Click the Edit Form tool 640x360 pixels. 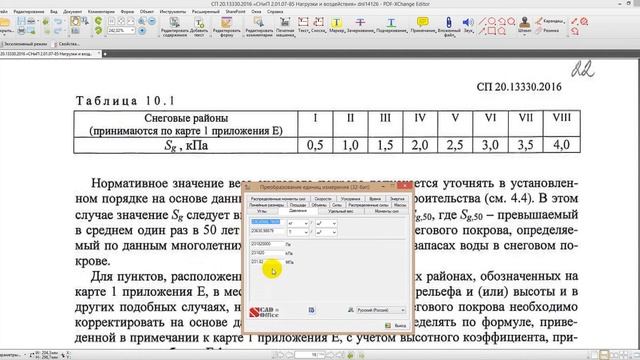[x=227, y=26]
